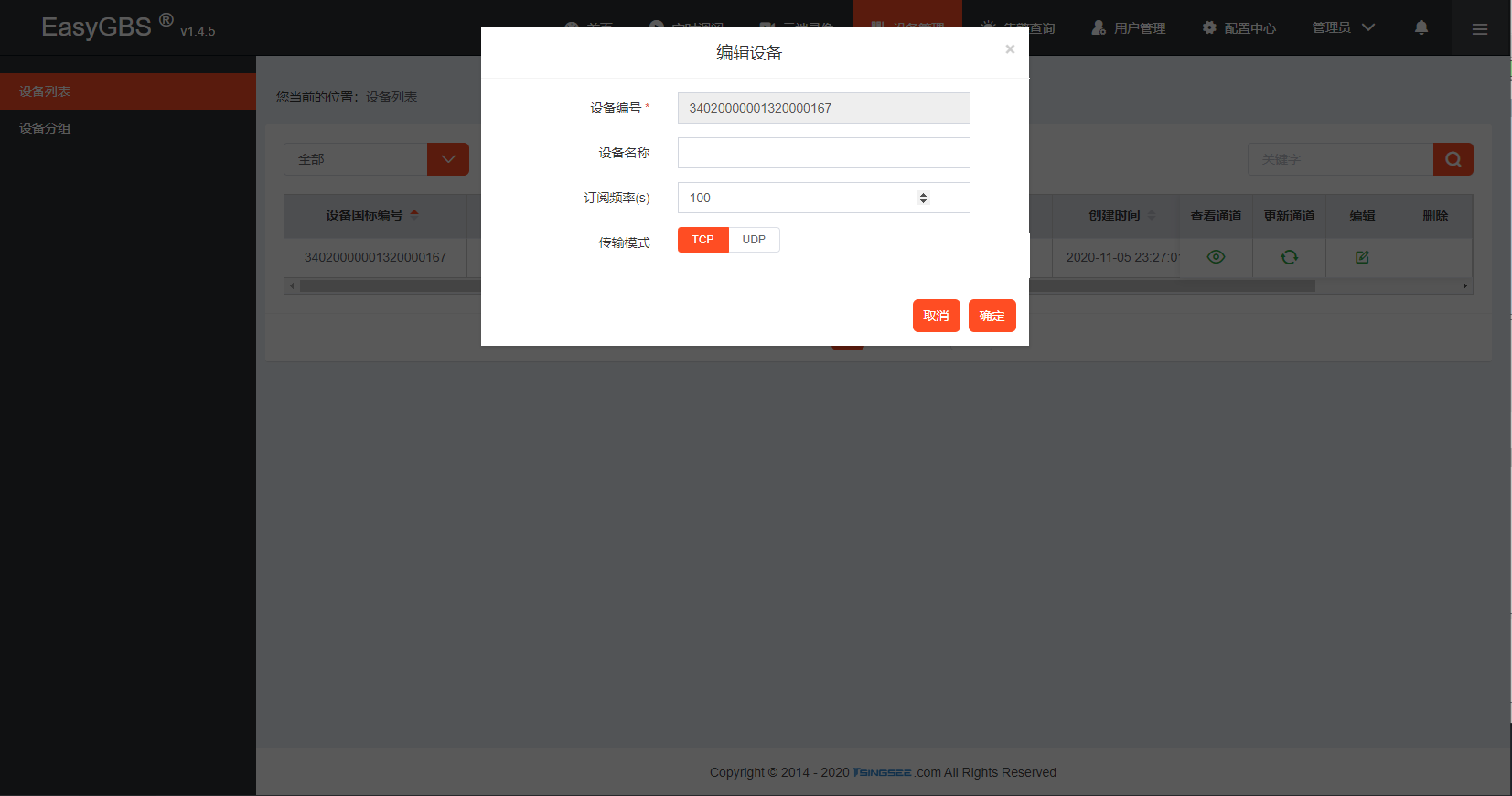Click the green refresh channel icon
Image resolution: width=1512 pixels, height=796 pixels.
(1289, 257)
